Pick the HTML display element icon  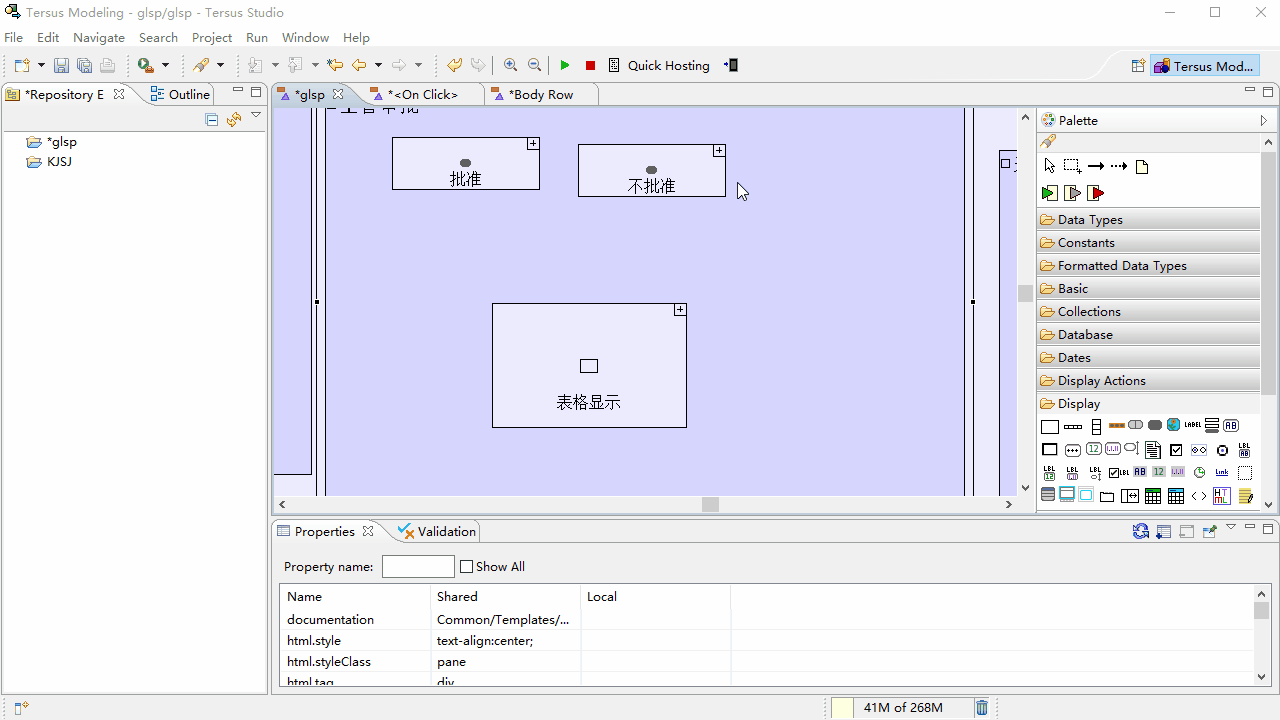click(1222, 495)
